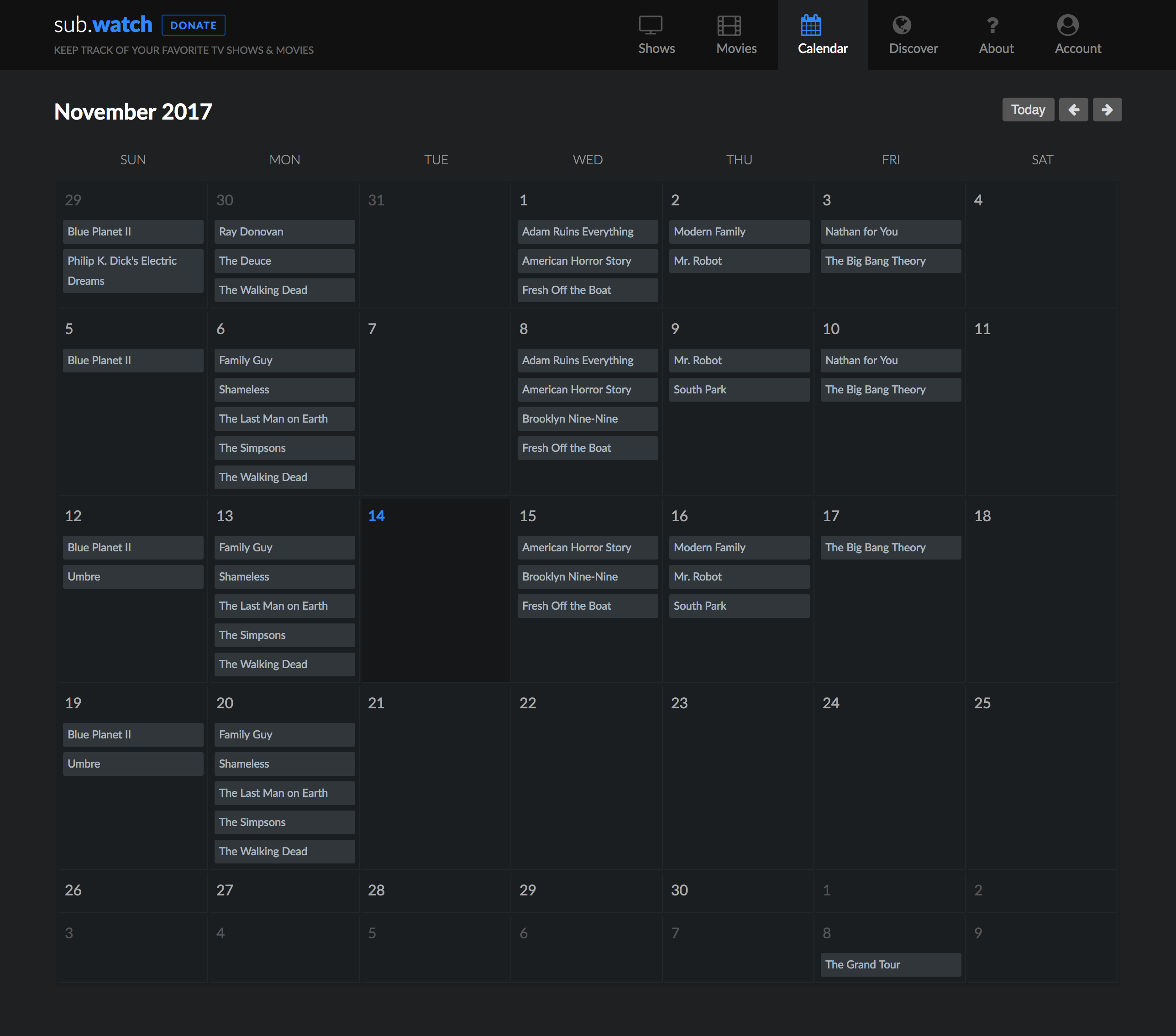Click the highlighted date 14
Image resolution: width=1176 pixels, height=1036 pixels.
click(376, 516)
